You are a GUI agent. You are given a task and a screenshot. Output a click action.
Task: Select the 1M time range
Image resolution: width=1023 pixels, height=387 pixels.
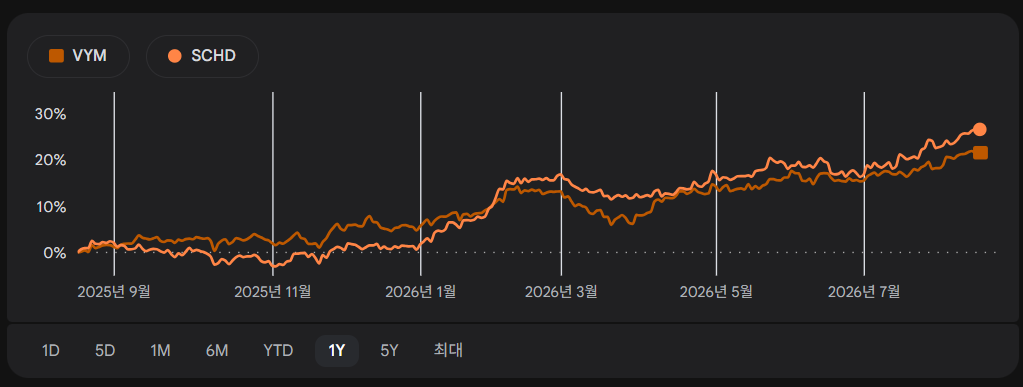tap(160, 350)
